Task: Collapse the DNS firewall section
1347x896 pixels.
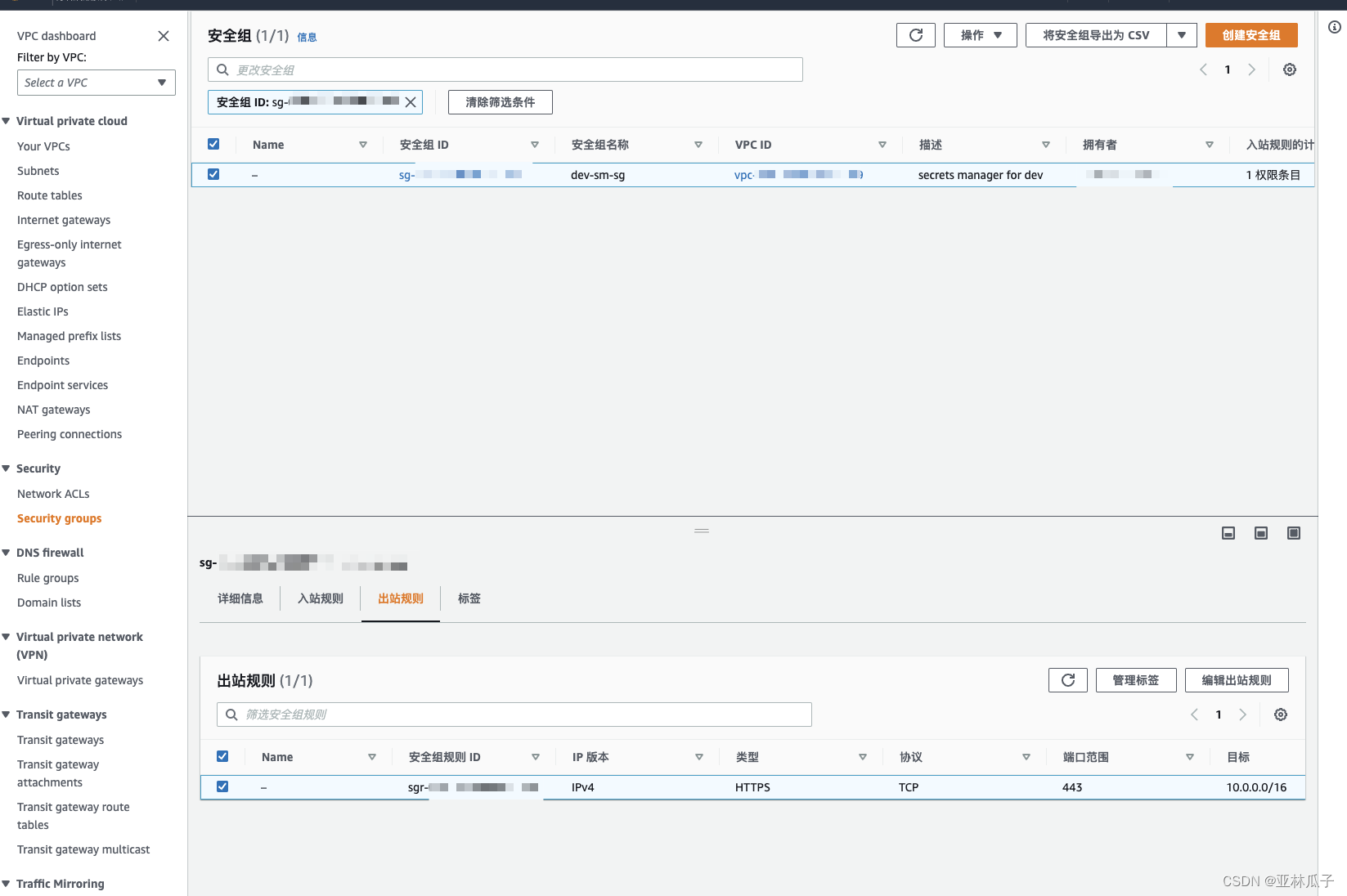Action: point(7,553)
